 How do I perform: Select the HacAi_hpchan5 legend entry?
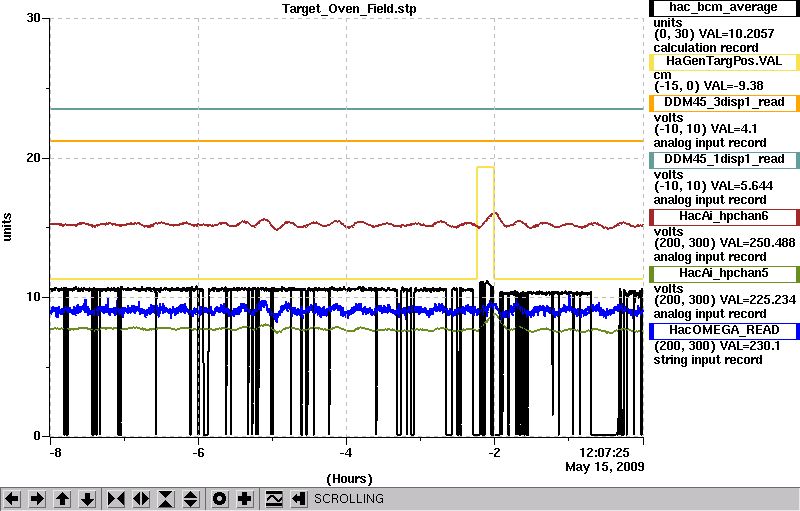coord(724,274)
